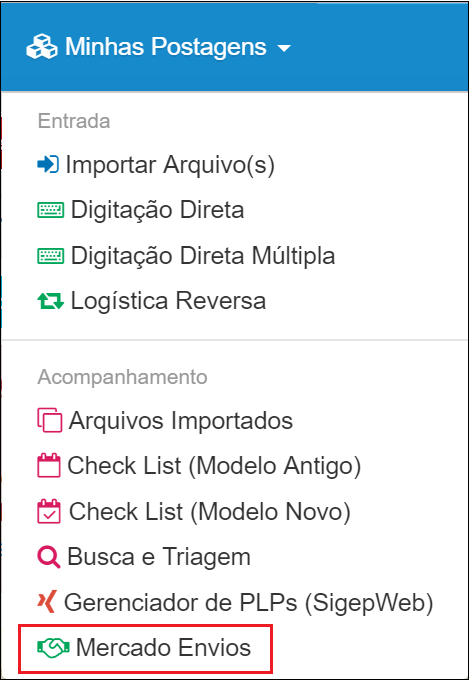Screen dimensions: 469x680
Task: Select the Digitação Direta text item
Action: 157,210
